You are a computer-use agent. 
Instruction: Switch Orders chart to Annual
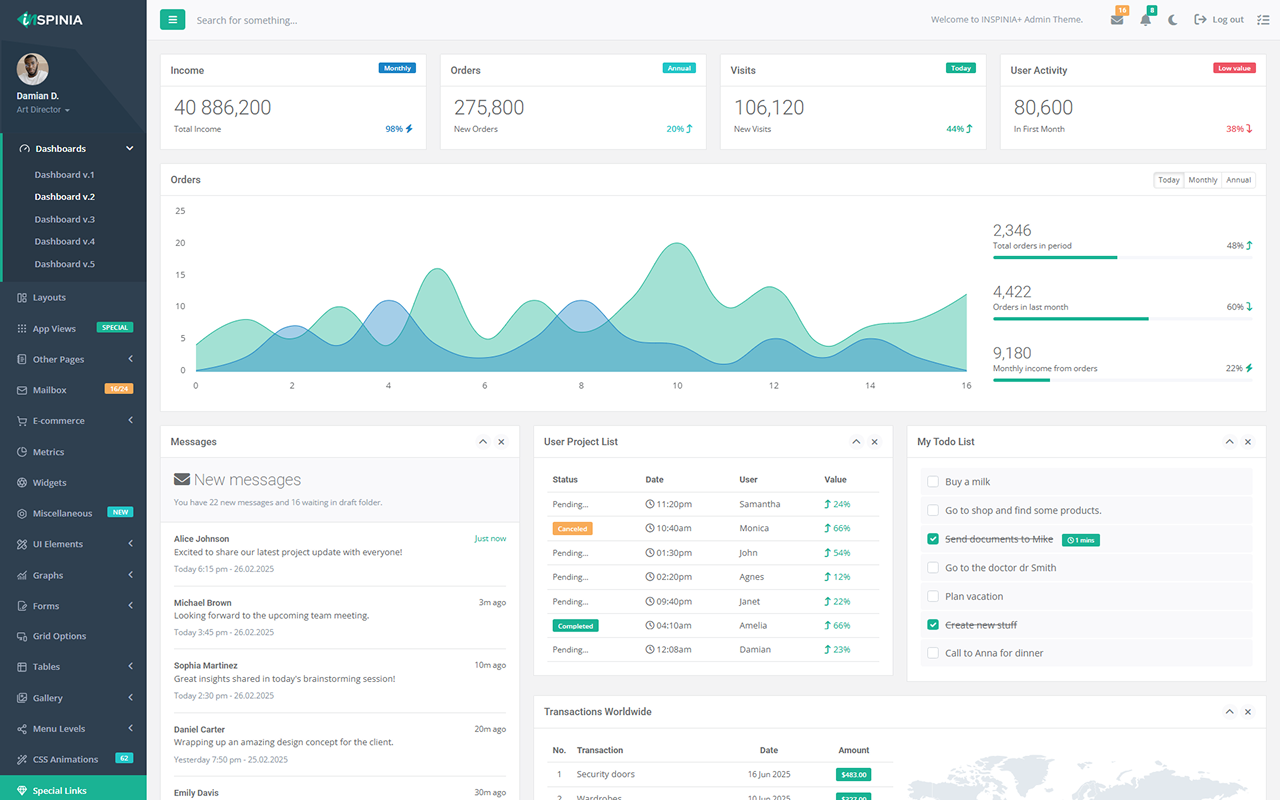1239,180
